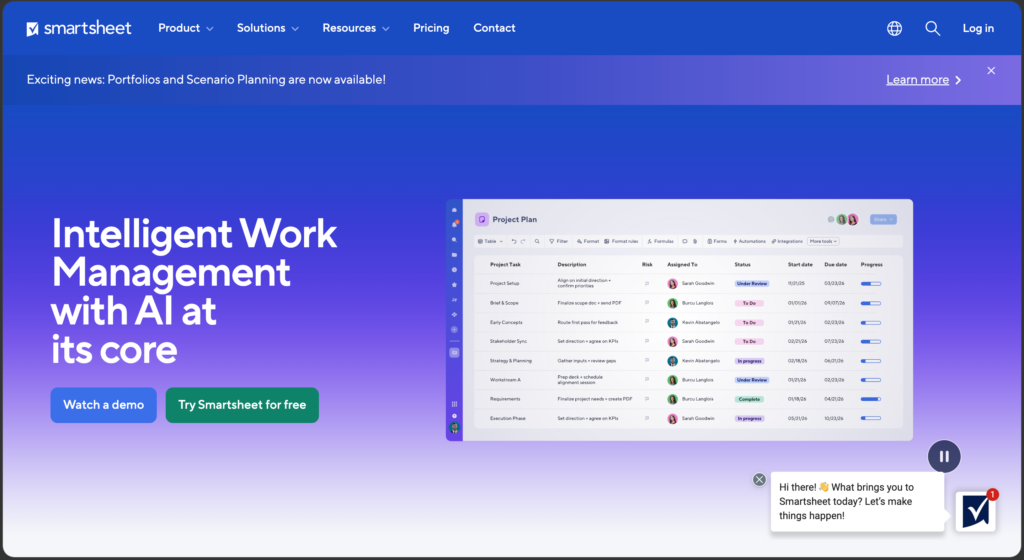Pause the hero animation
Image resolution: width=1024 pixels, height=560 pixels.
944,456
